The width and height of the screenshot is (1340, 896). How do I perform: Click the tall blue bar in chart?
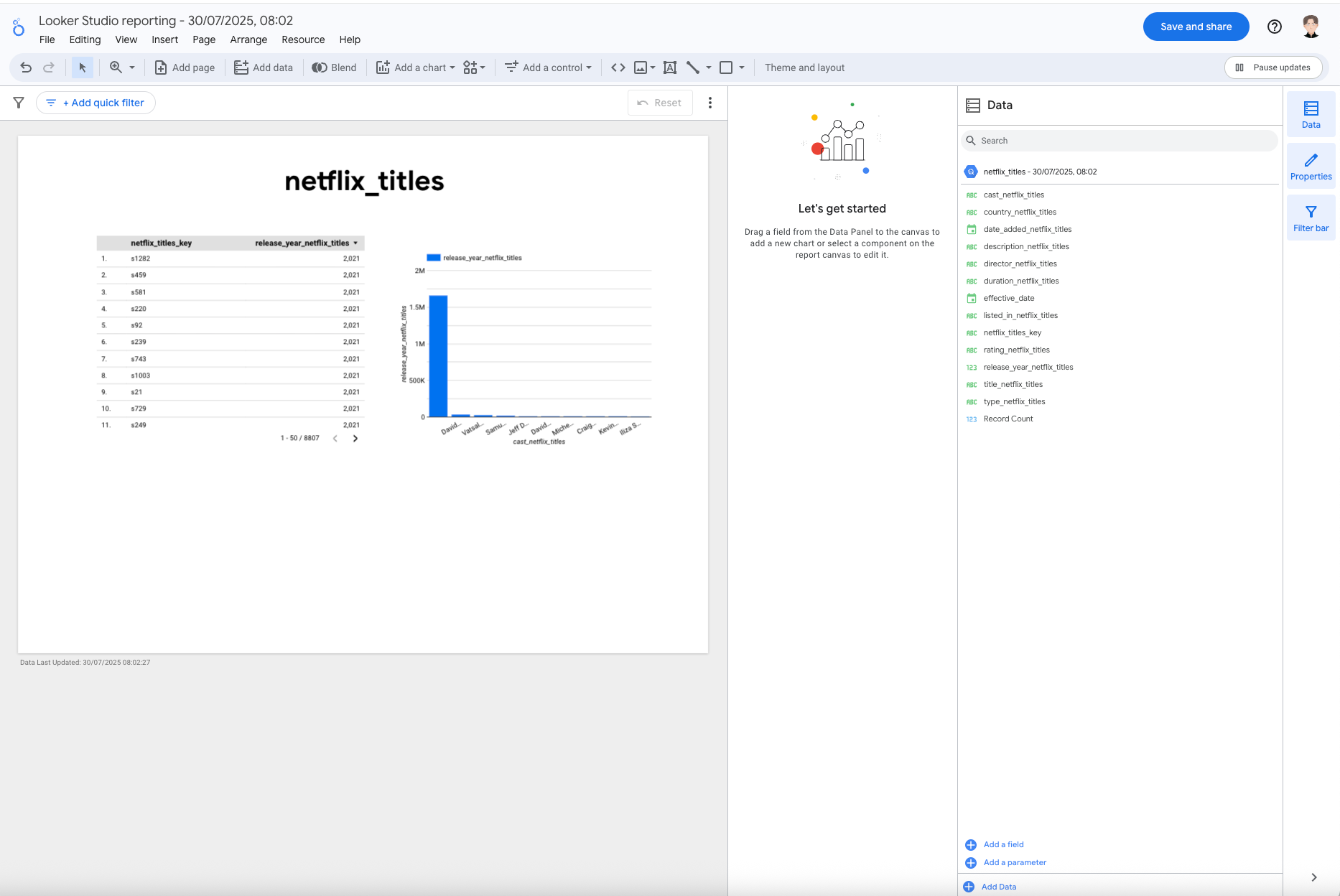tap(438, 355)
